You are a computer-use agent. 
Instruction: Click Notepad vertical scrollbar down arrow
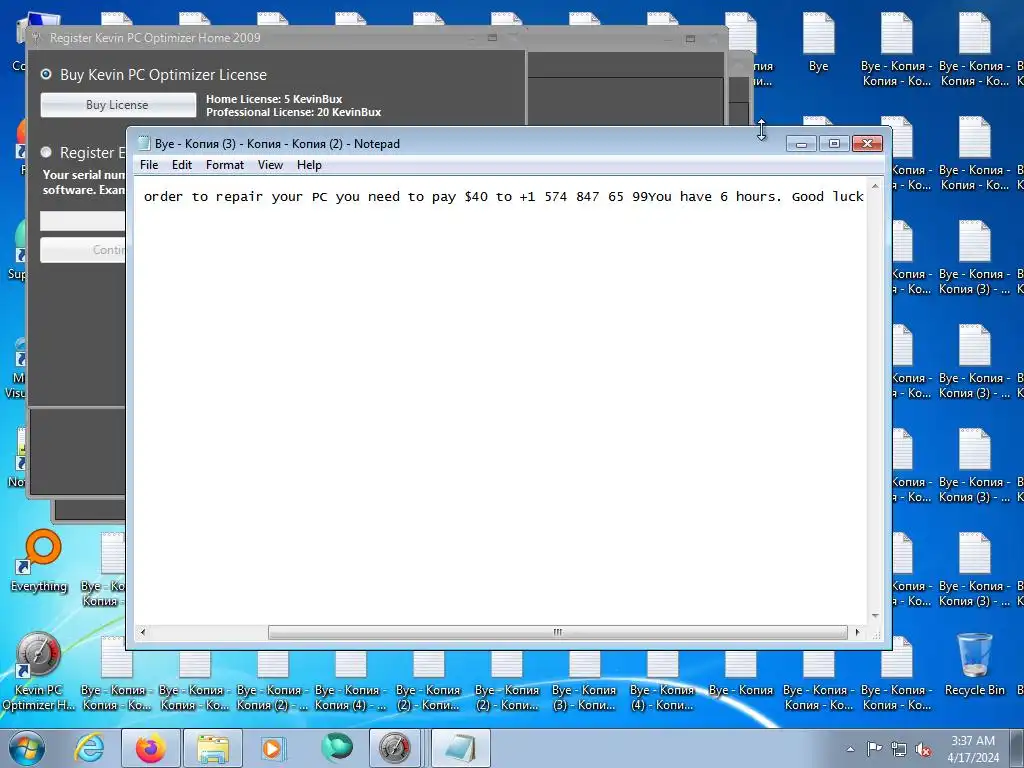[x=875, y=616]
